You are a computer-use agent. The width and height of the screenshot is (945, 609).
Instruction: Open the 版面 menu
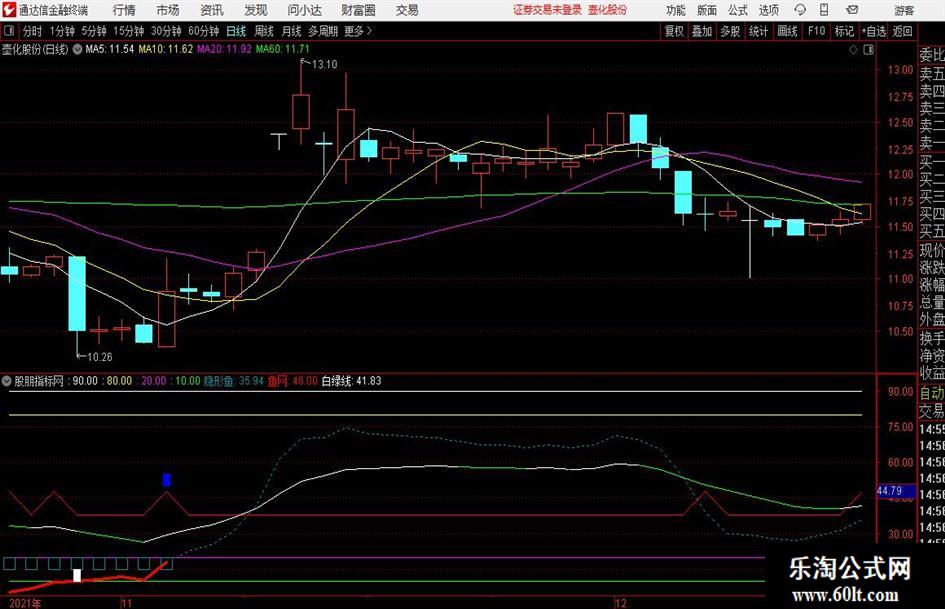tap(707, 10)
